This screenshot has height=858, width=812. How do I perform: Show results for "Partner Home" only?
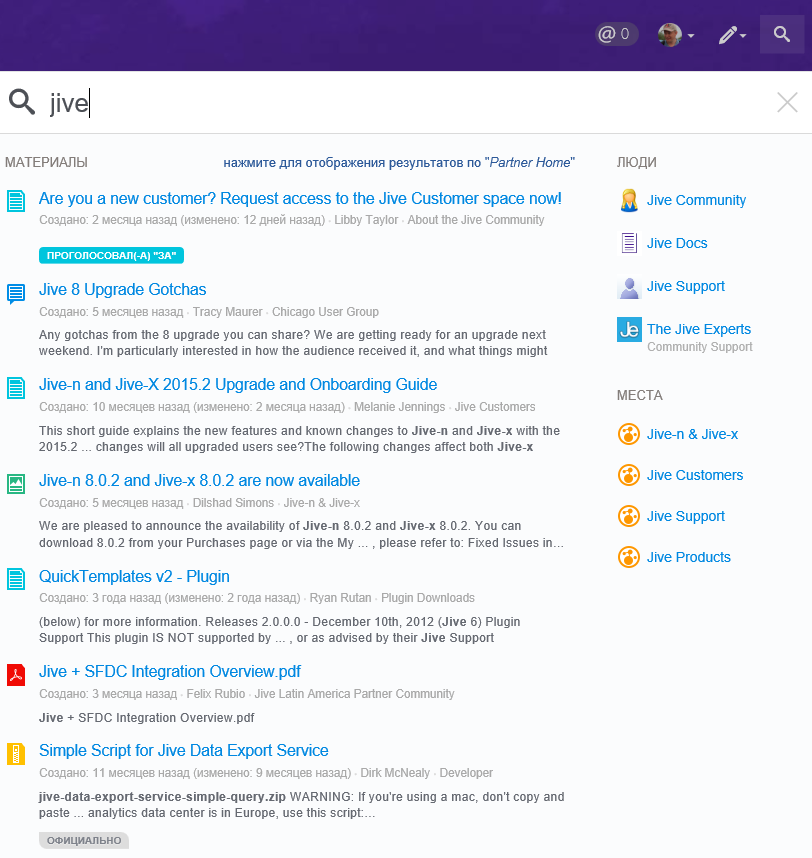click(x=399, y=163)
